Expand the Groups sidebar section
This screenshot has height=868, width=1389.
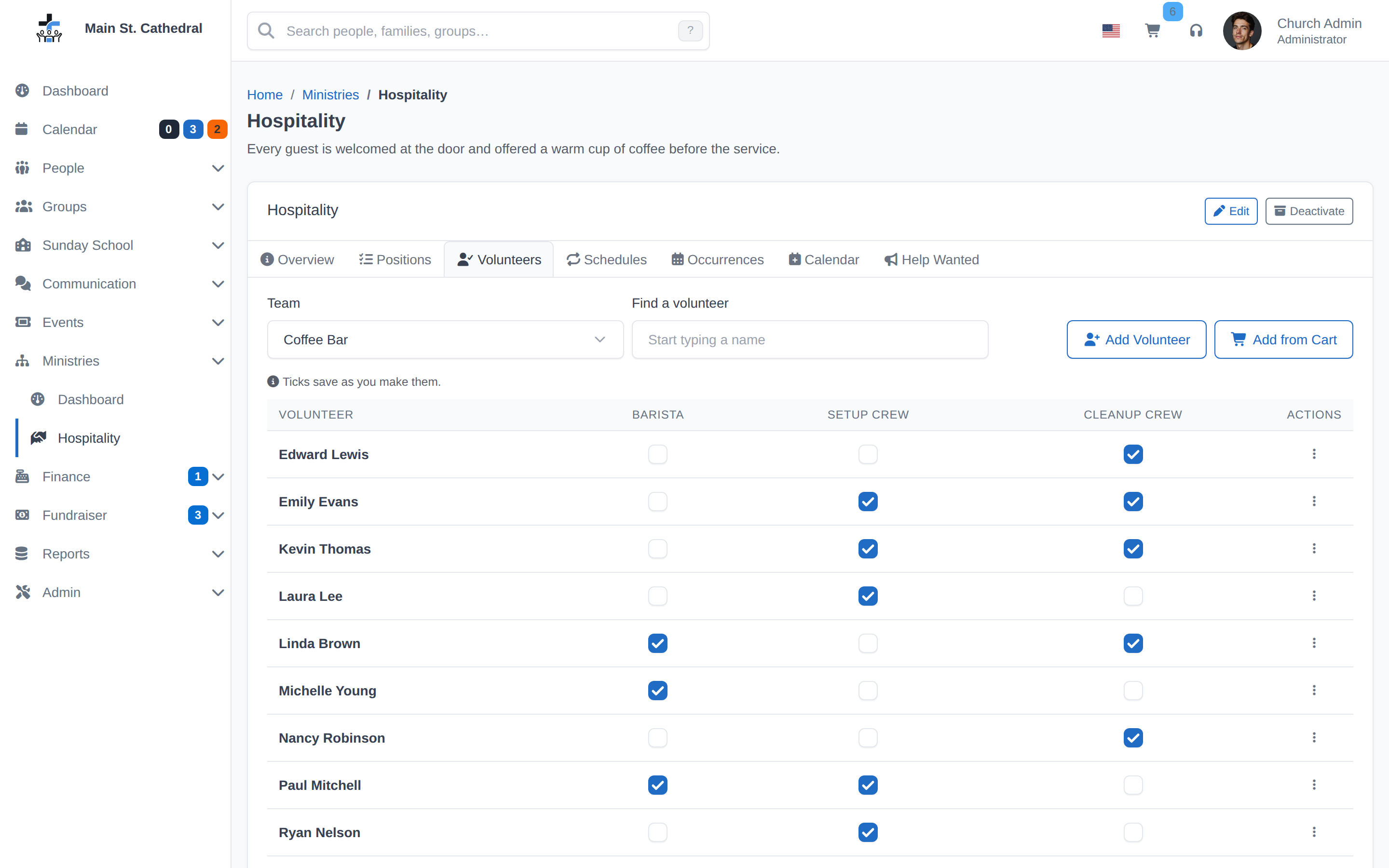(218, 207)
